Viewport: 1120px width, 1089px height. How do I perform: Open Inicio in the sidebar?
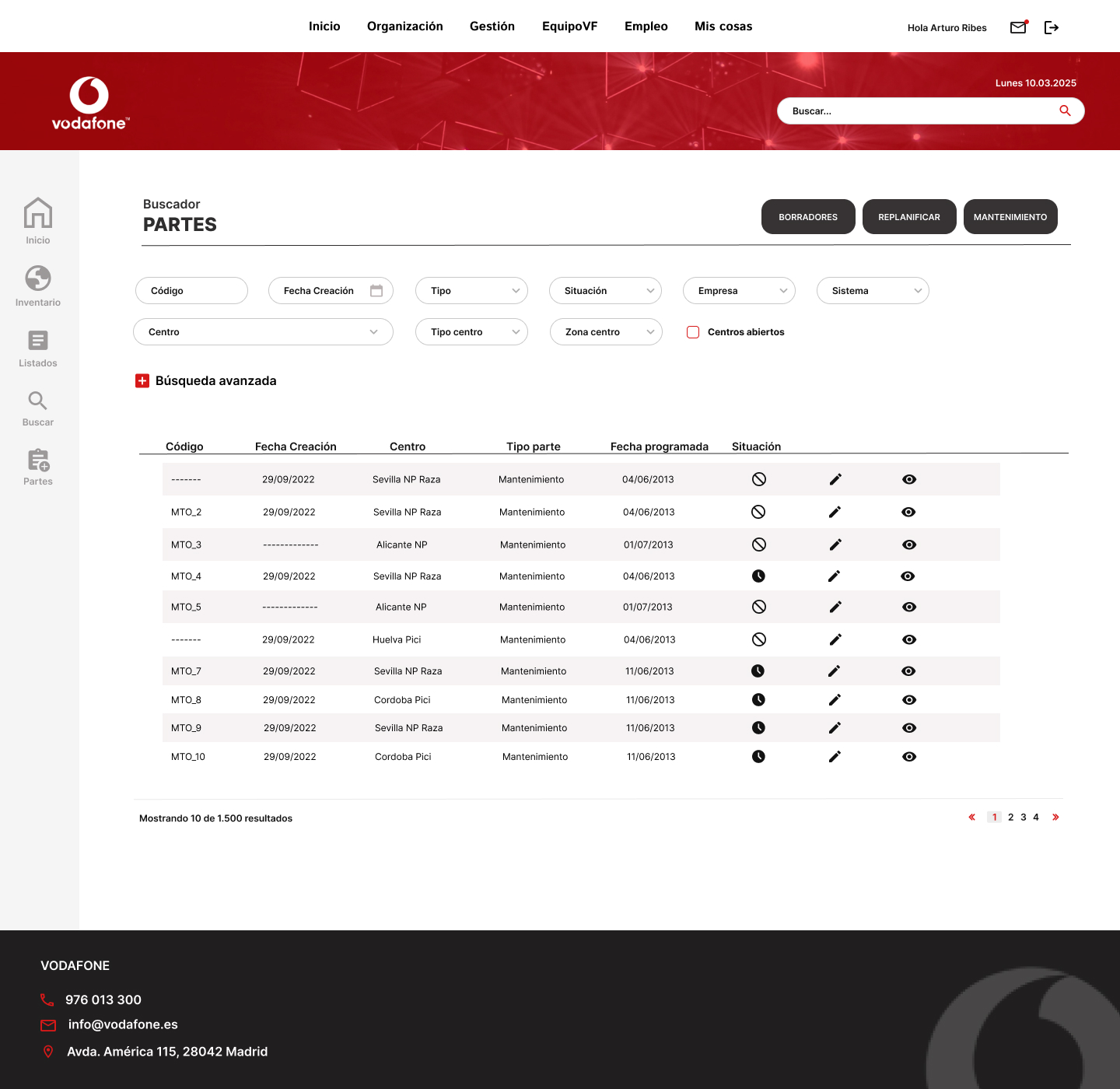[38, 221]
